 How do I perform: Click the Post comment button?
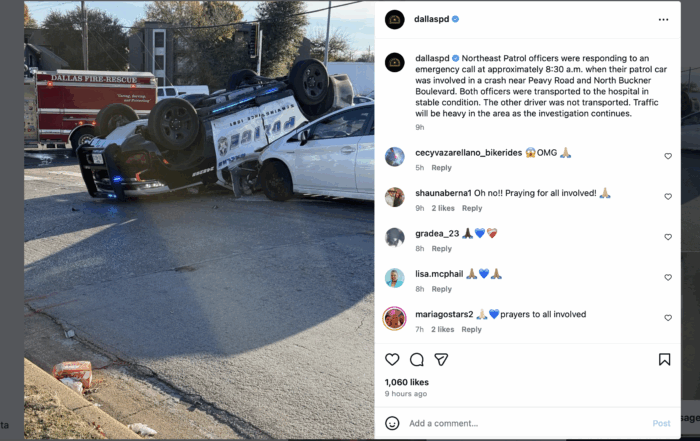pos(661,423)
